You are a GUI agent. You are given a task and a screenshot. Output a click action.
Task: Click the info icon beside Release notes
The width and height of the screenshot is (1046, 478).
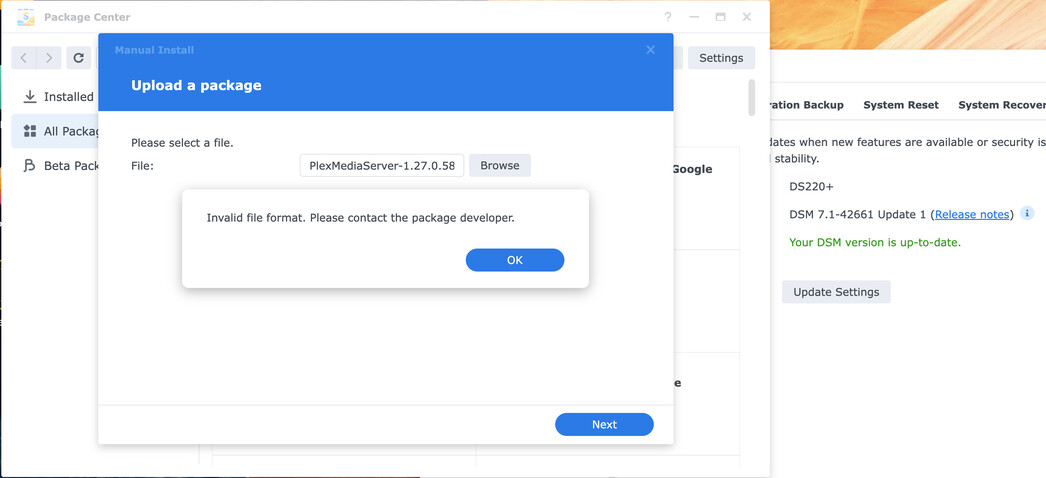(1027, 213)
